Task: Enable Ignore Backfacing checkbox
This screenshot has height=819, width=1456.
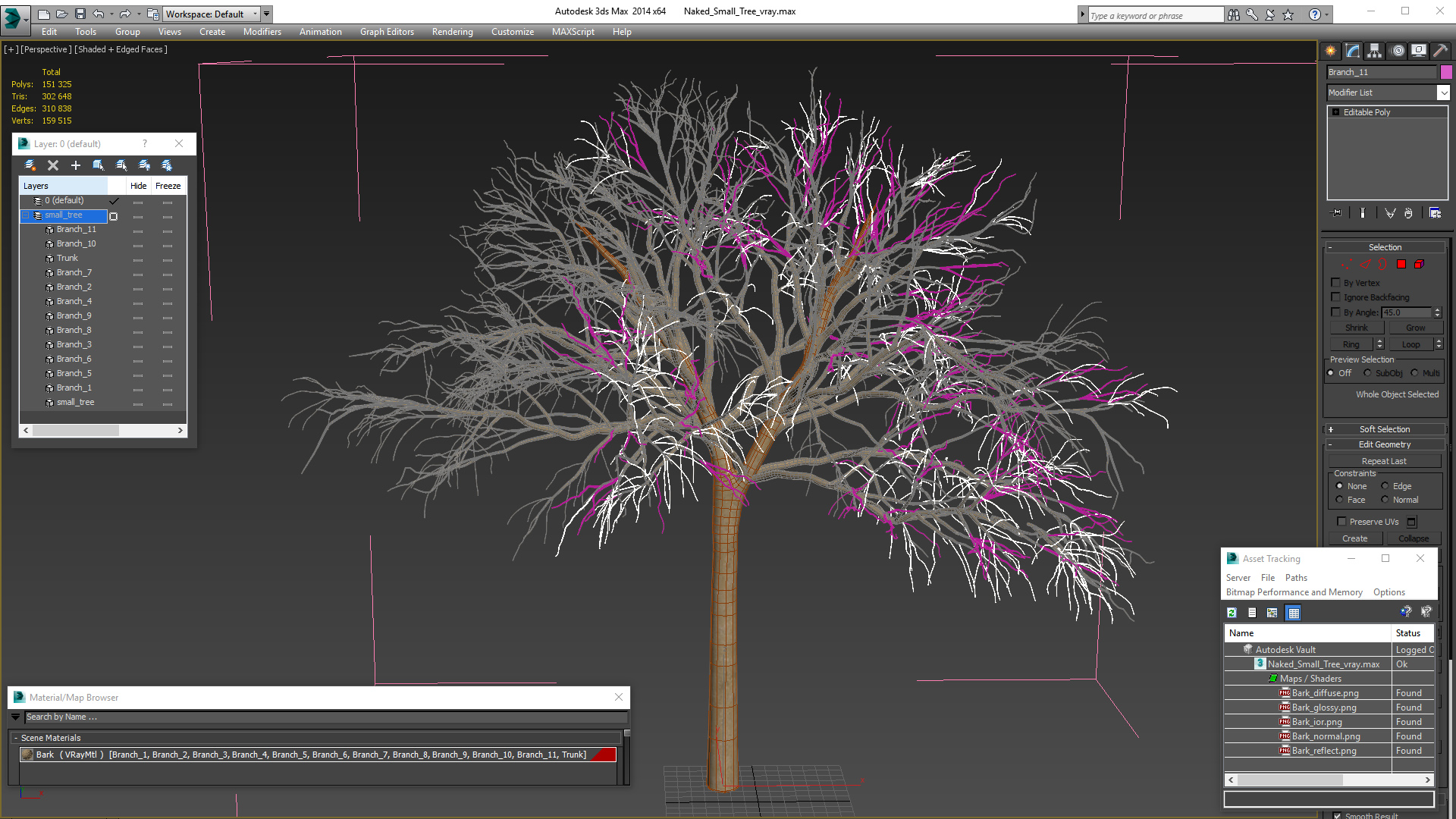Action: (1336, 297)
